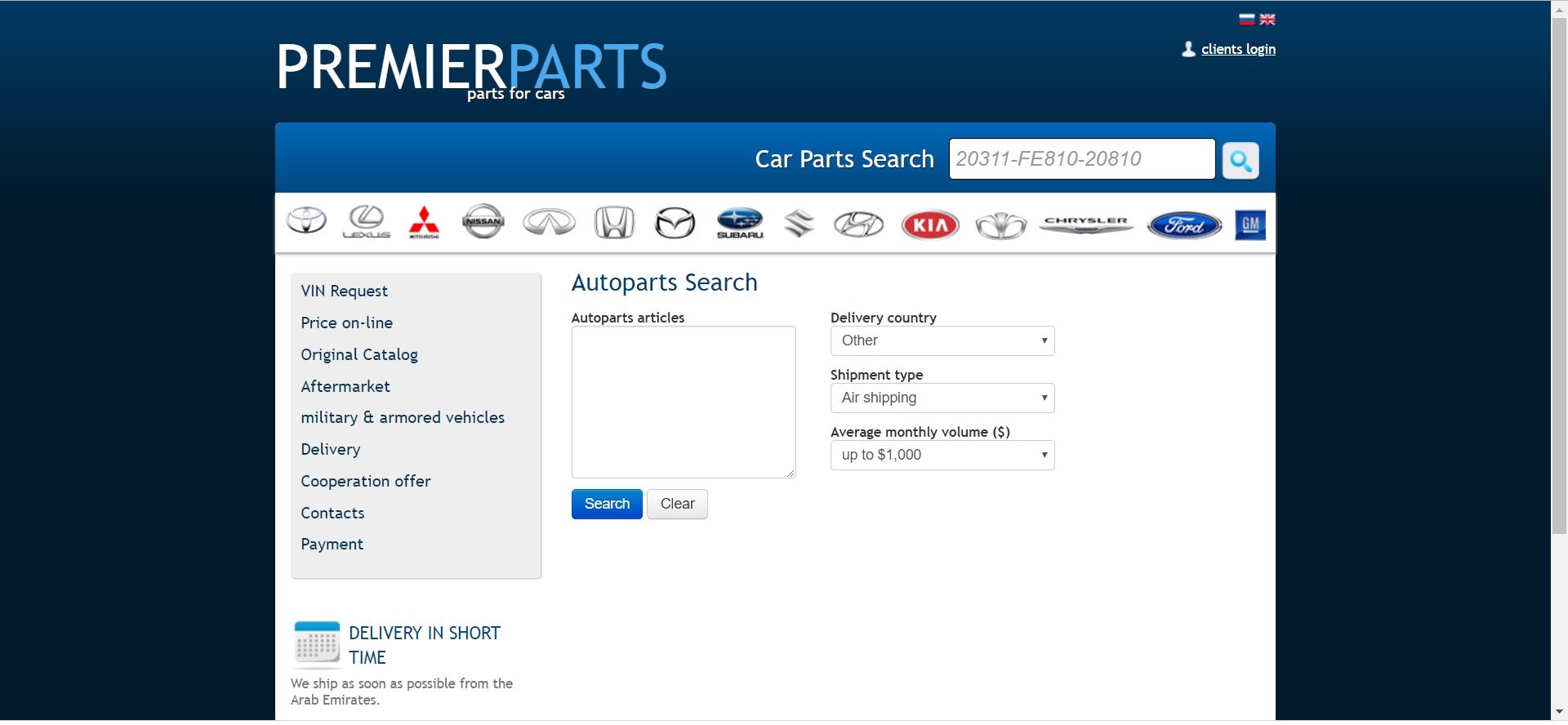Image resolution: width=1568 pixels, height=725 pixels.
Task: Select the Hyundai logo
Action: (858, 224)
